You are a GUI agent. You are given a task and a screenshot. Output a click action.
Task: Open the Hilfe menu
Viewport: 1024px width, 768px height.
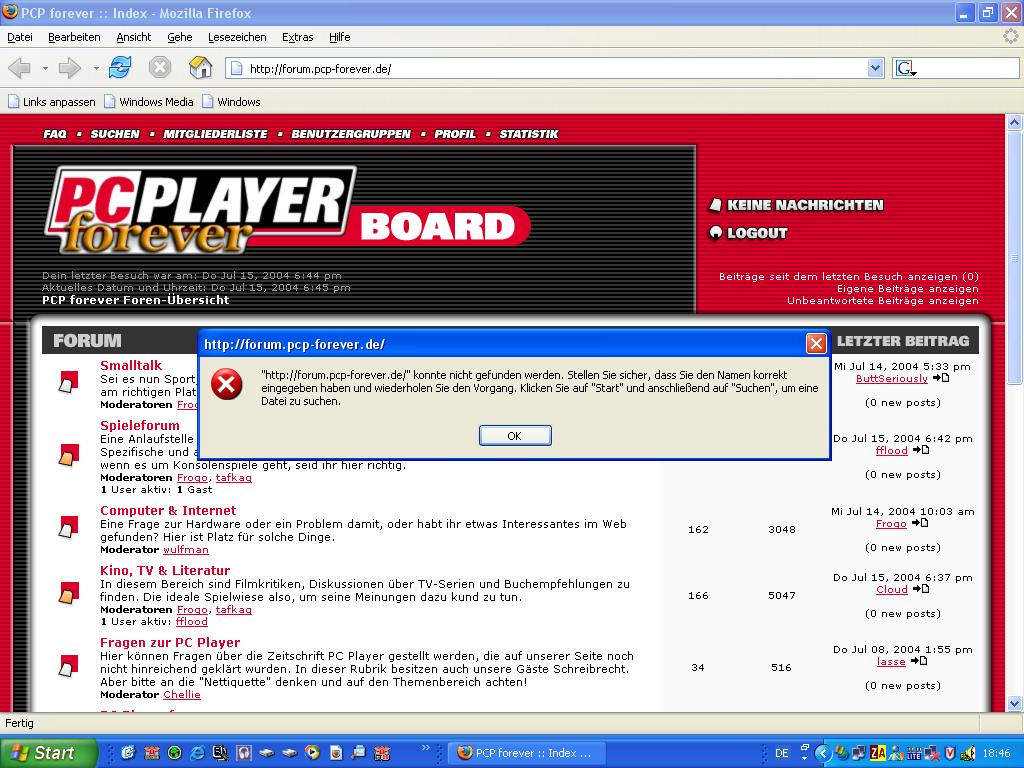340,37
